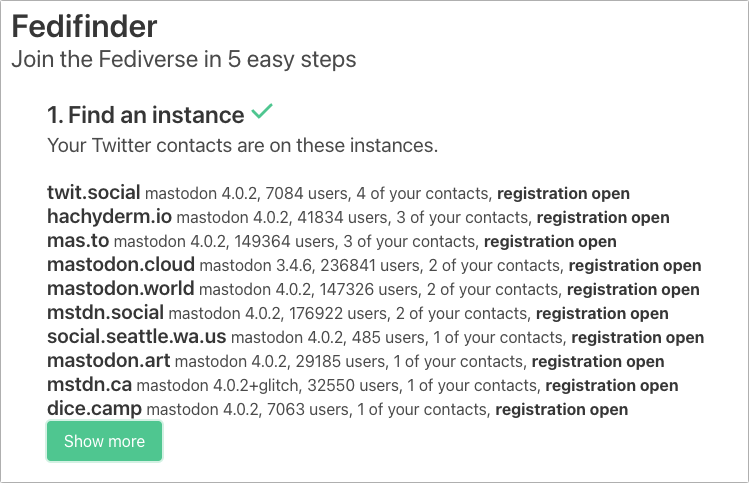
Task: Click the 'Join the Fediverse in 5 easy steps' subtitle
Action: 183,59
